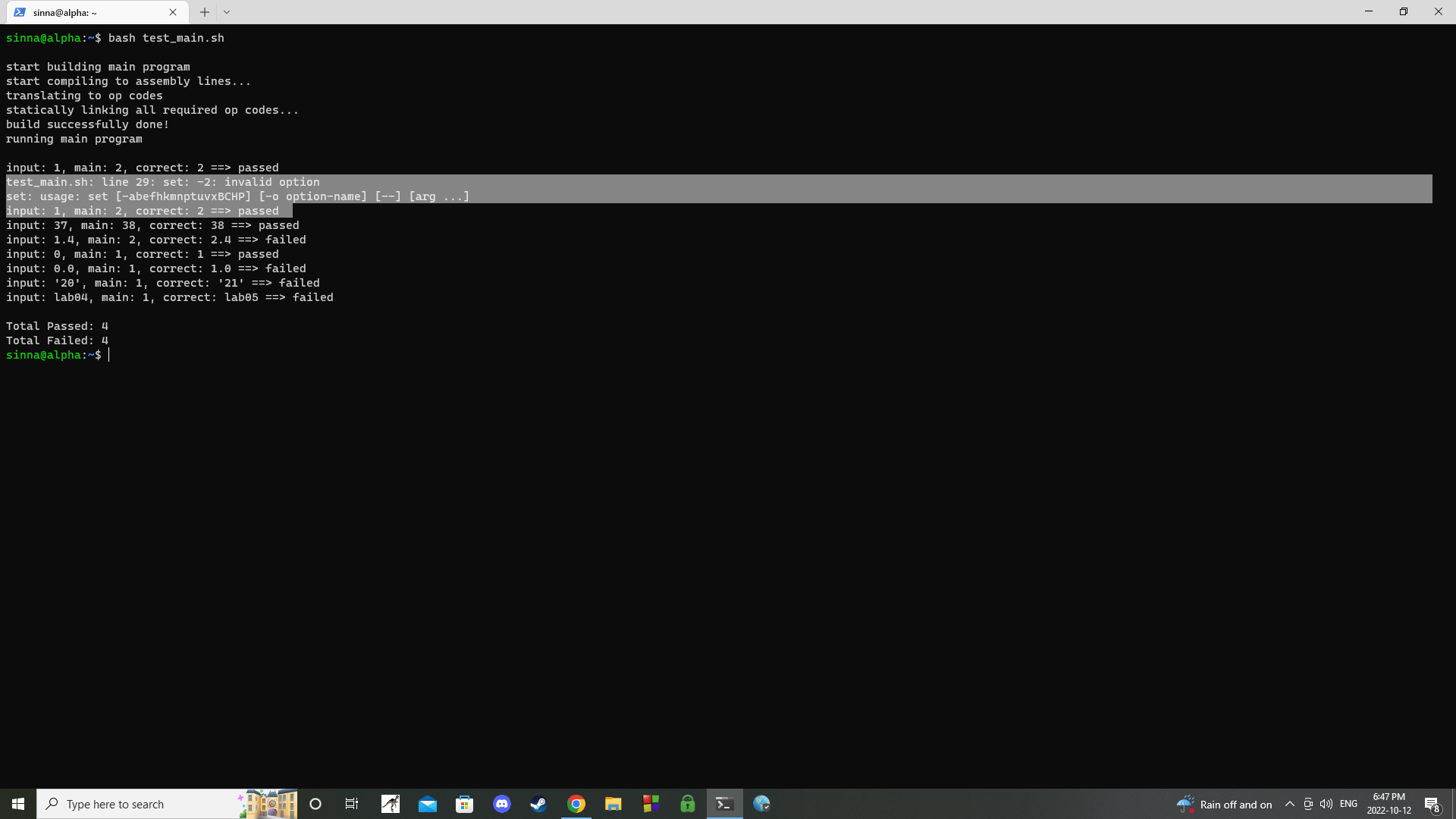Expand the new tab profile dropdown
The image size is (1456, 819).
[227, 12]
